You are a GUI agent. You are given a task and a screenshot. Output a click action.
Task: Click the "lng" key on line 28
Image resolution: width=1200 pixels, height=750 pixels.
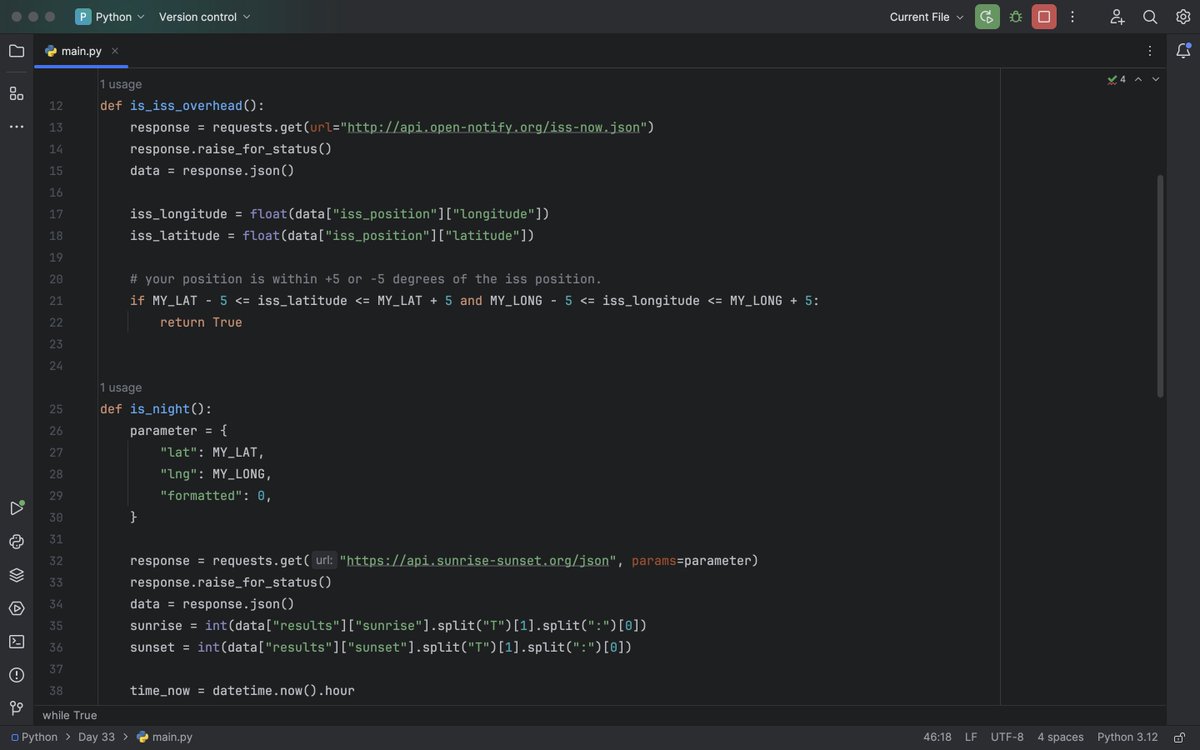tap(179, 474)
